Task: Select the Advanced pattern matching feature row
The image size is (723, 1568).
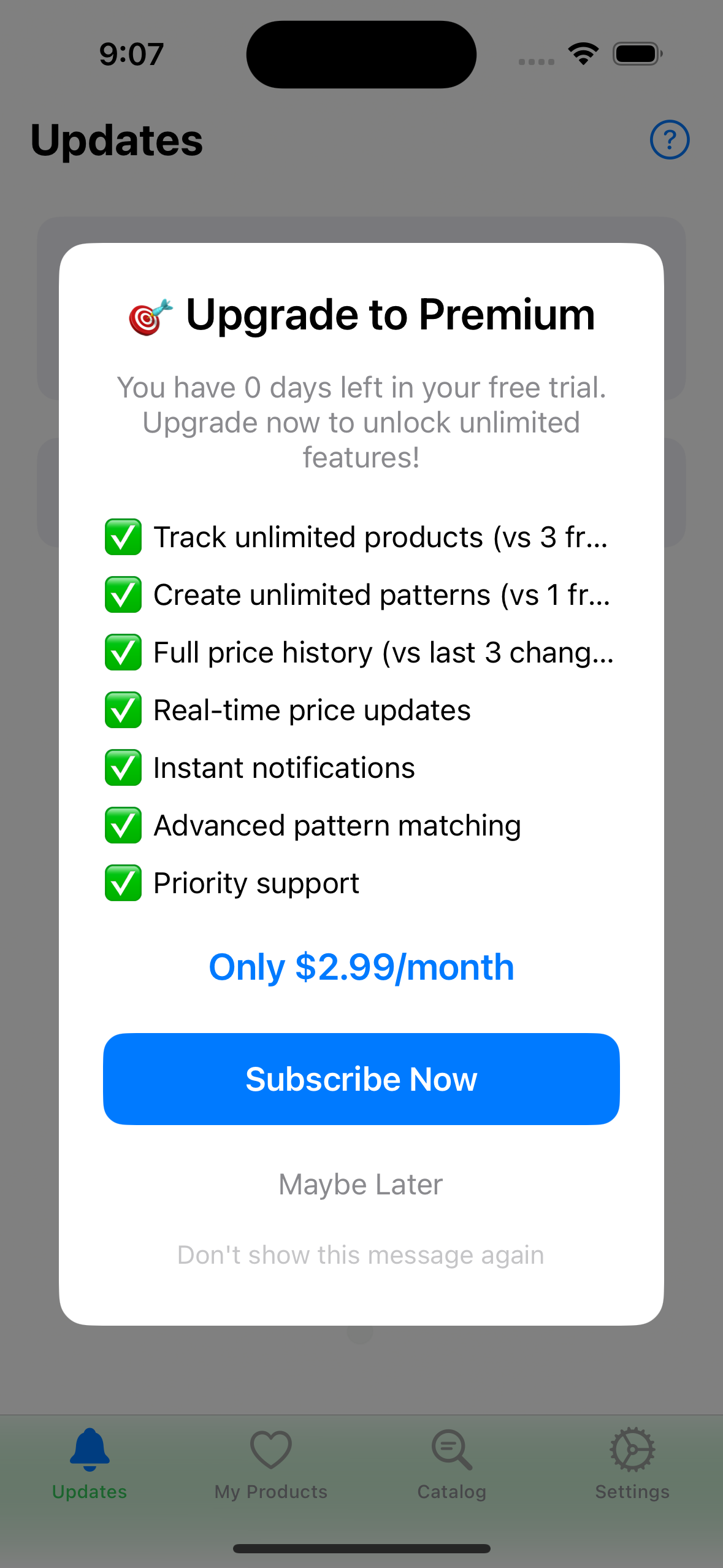Action: pos(337,824)
